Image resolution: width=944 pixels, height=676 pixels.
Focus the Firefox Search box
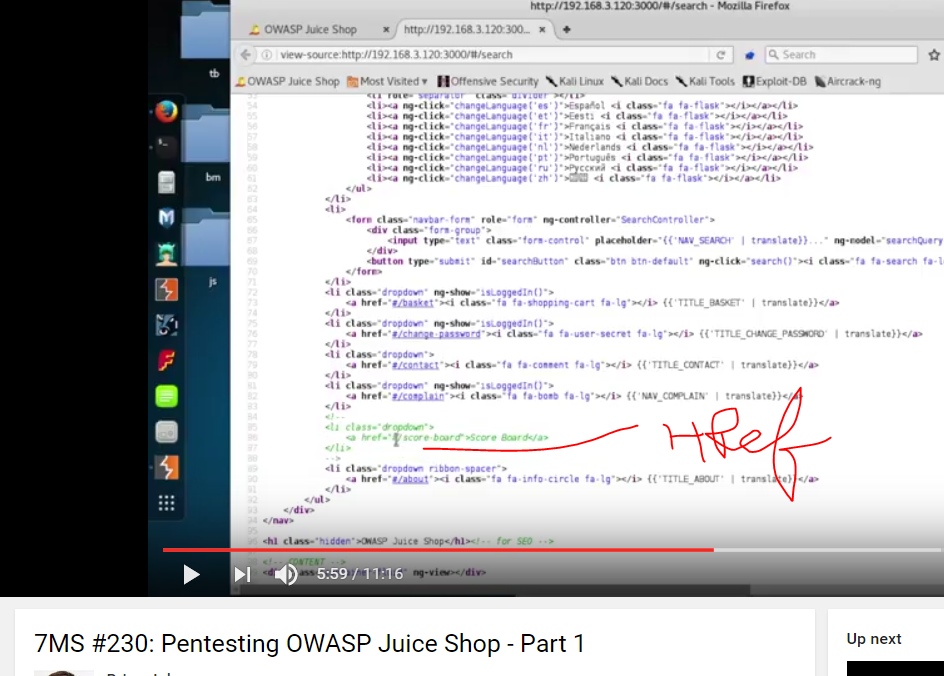coord(841,55)
